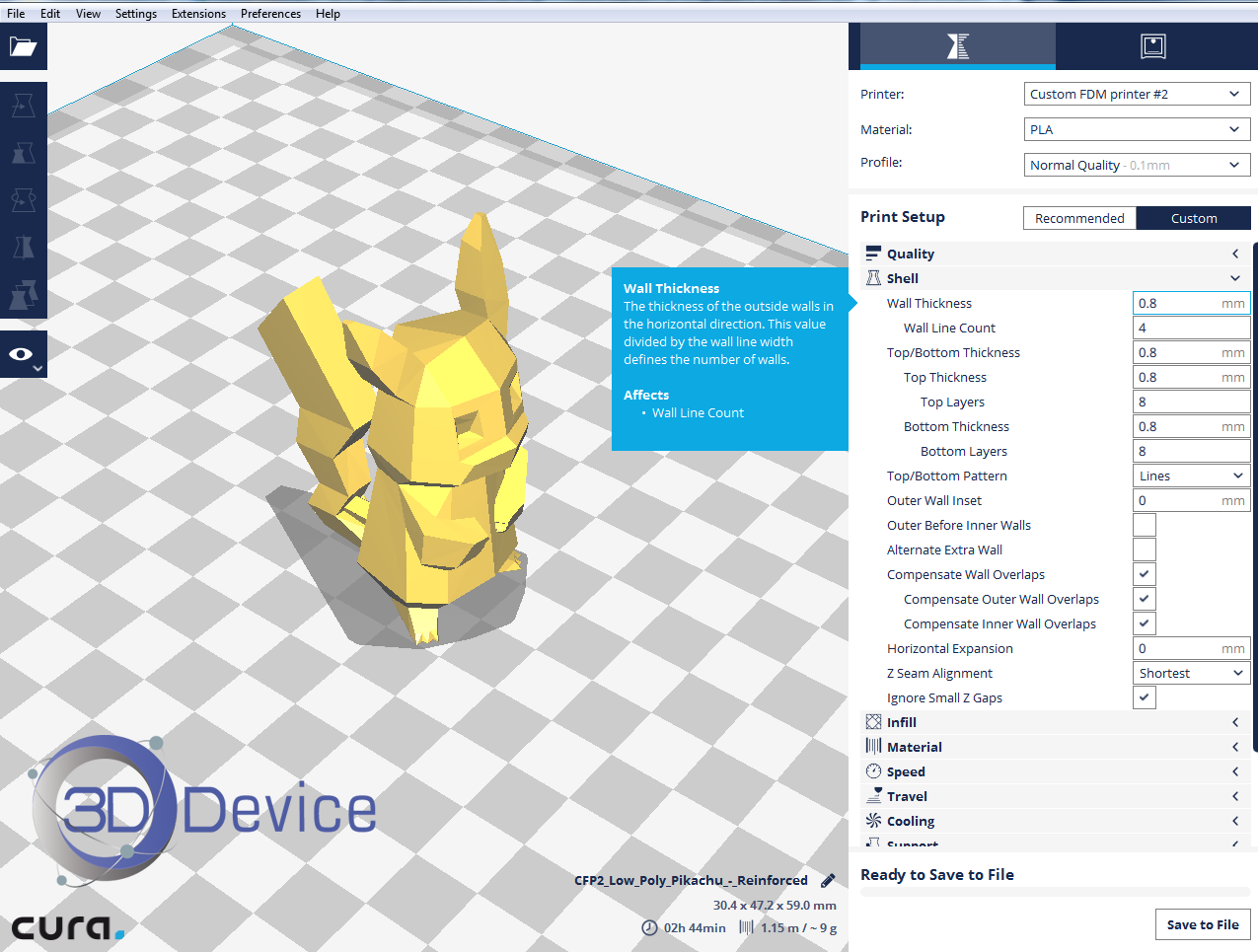Switch to Recommended print setup
The width and height of the screenshot is (1258, 952).
click(1078, 218)
